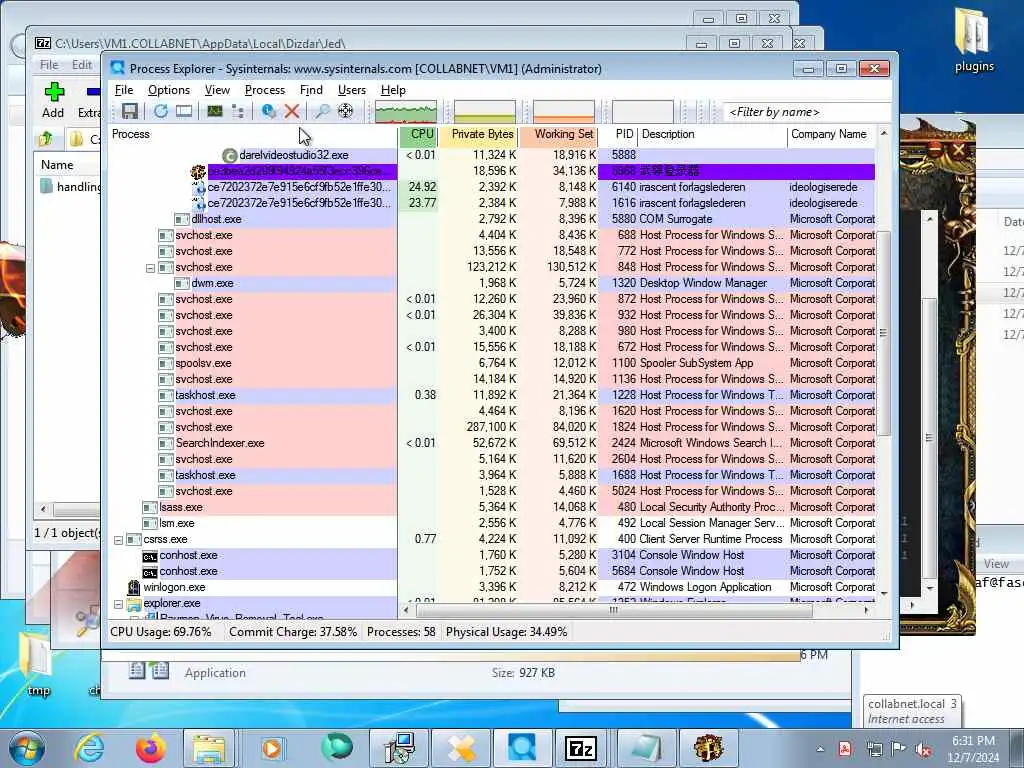This screenshot has height=768, width=1024.
Task: Click the Find Handle or DLL binoculars icon
Action: 322,111
